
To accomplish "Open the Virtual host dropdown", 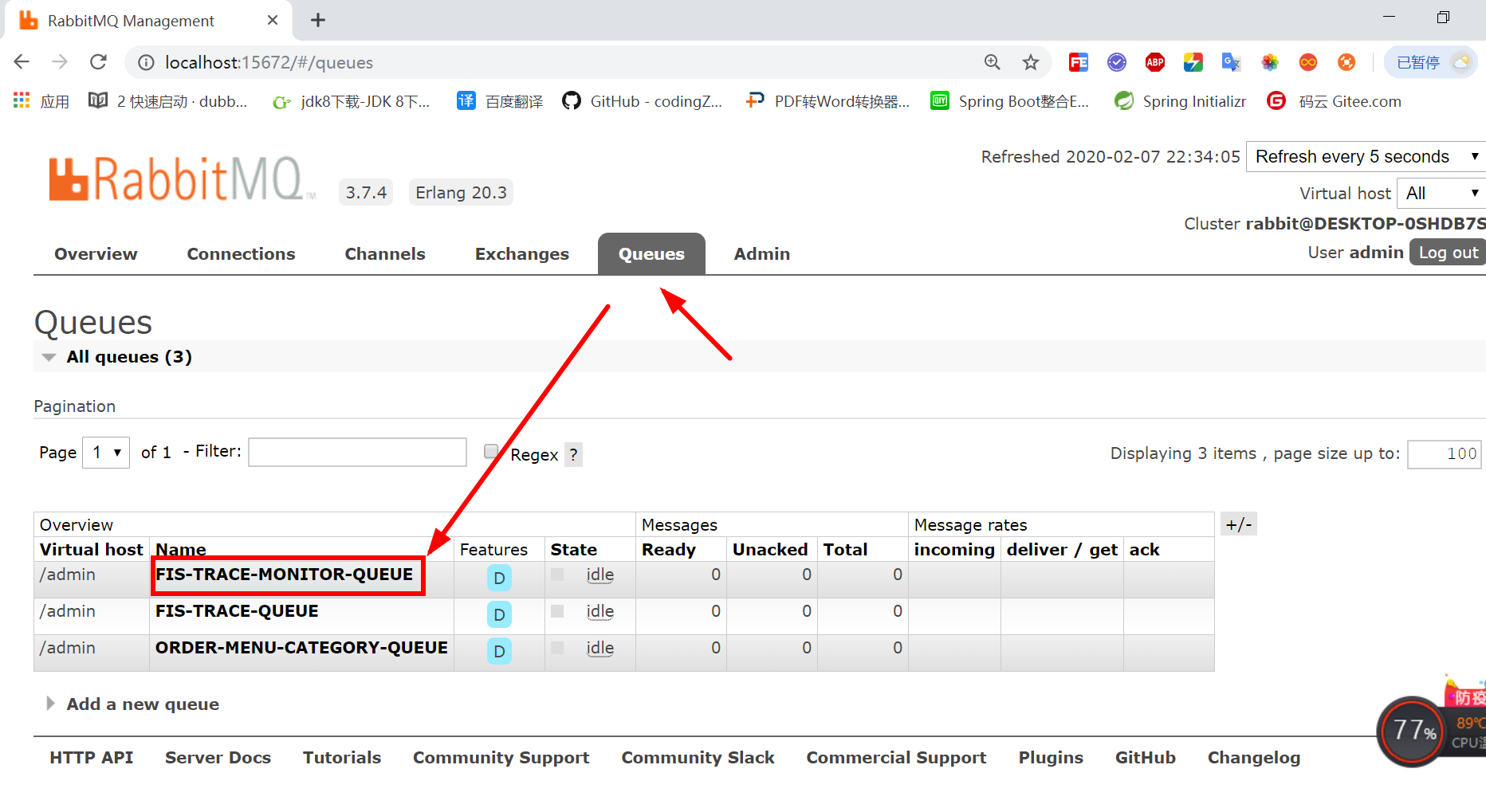I will [x=1441, y=193].
